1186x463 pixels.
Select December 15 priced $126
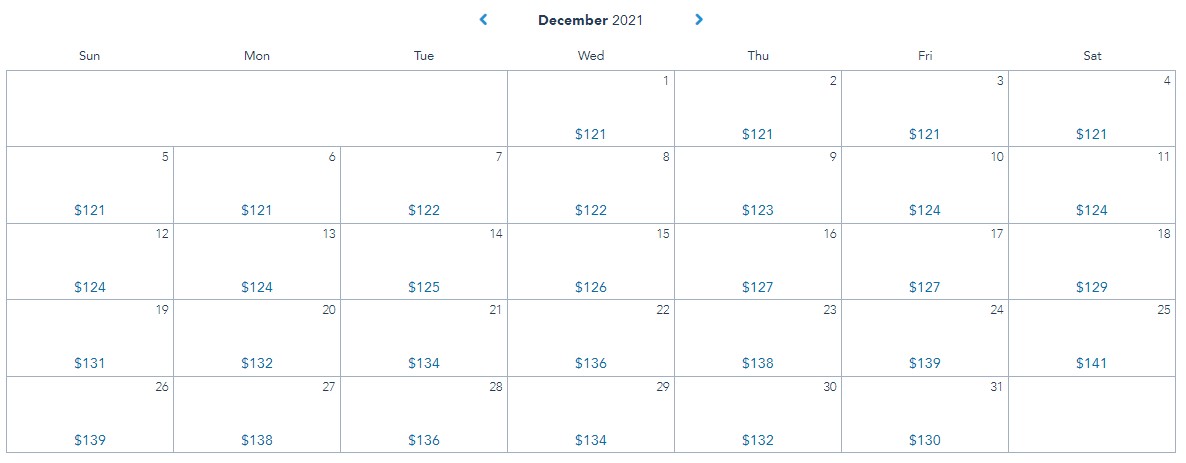591,261
